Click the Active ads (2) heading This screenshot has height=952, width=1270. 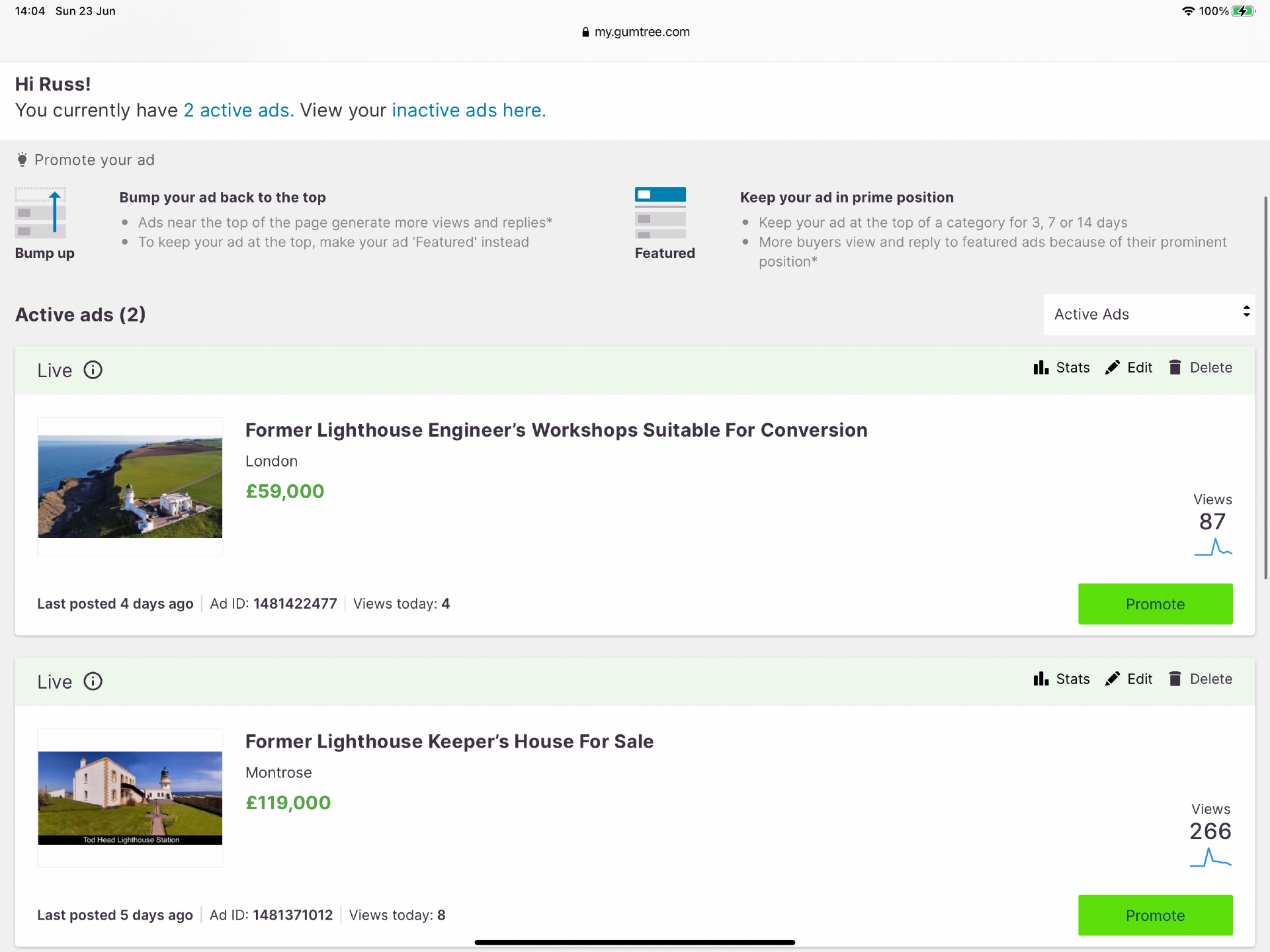click(80, 314)
